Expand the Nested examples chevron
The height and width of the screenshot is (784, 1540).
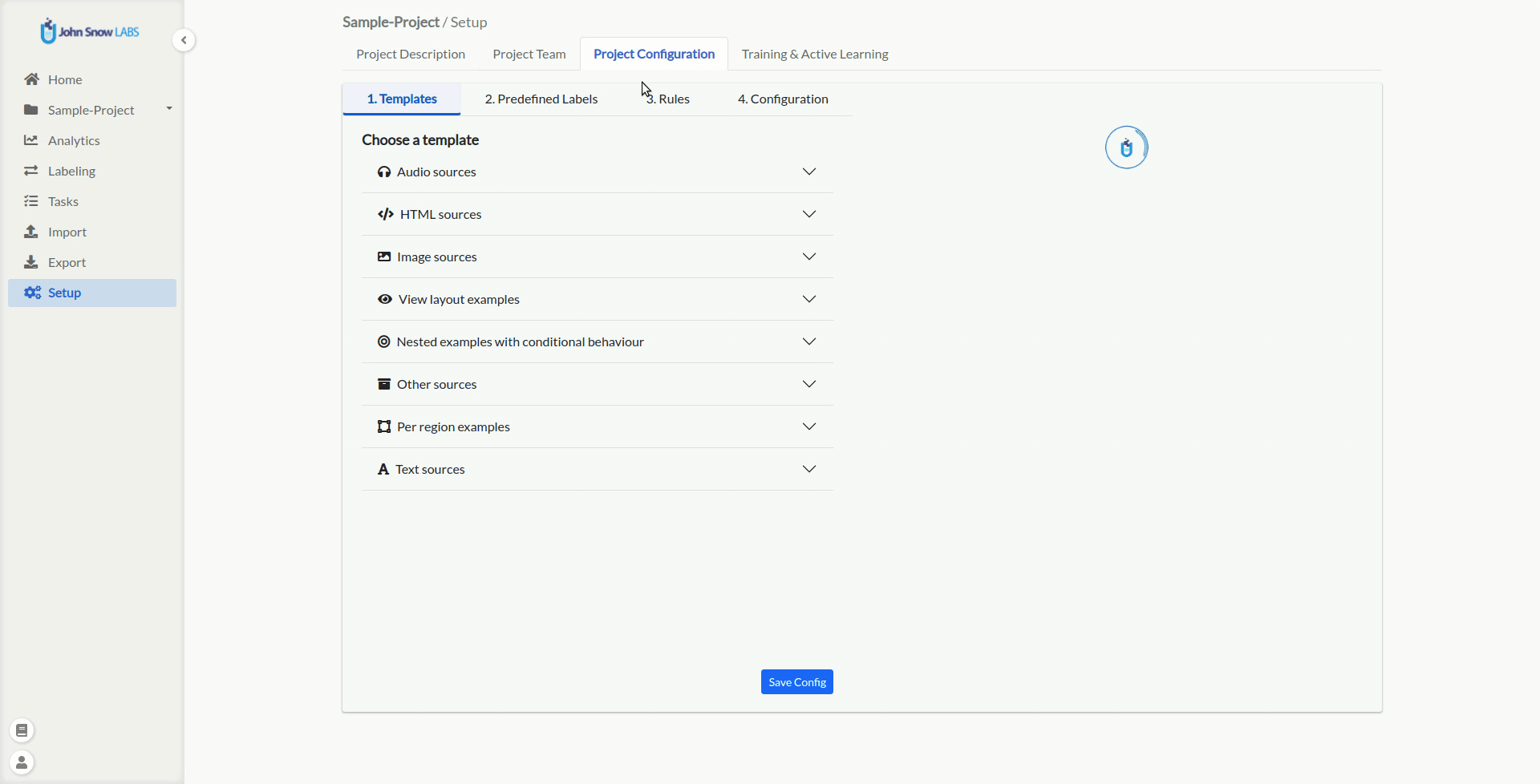coord(809,341)
